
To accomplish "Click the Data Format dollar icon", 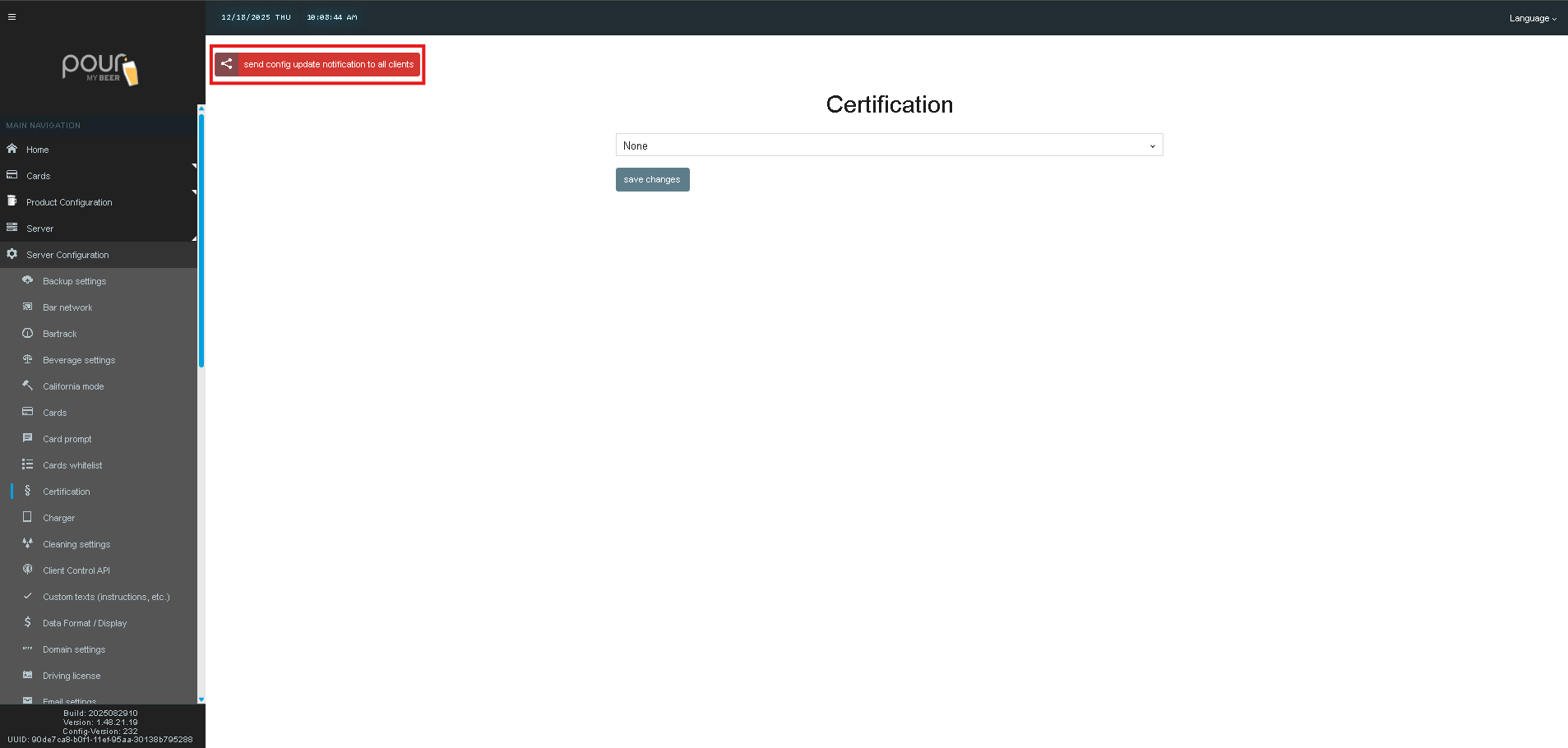I will [x=27, y=622].
